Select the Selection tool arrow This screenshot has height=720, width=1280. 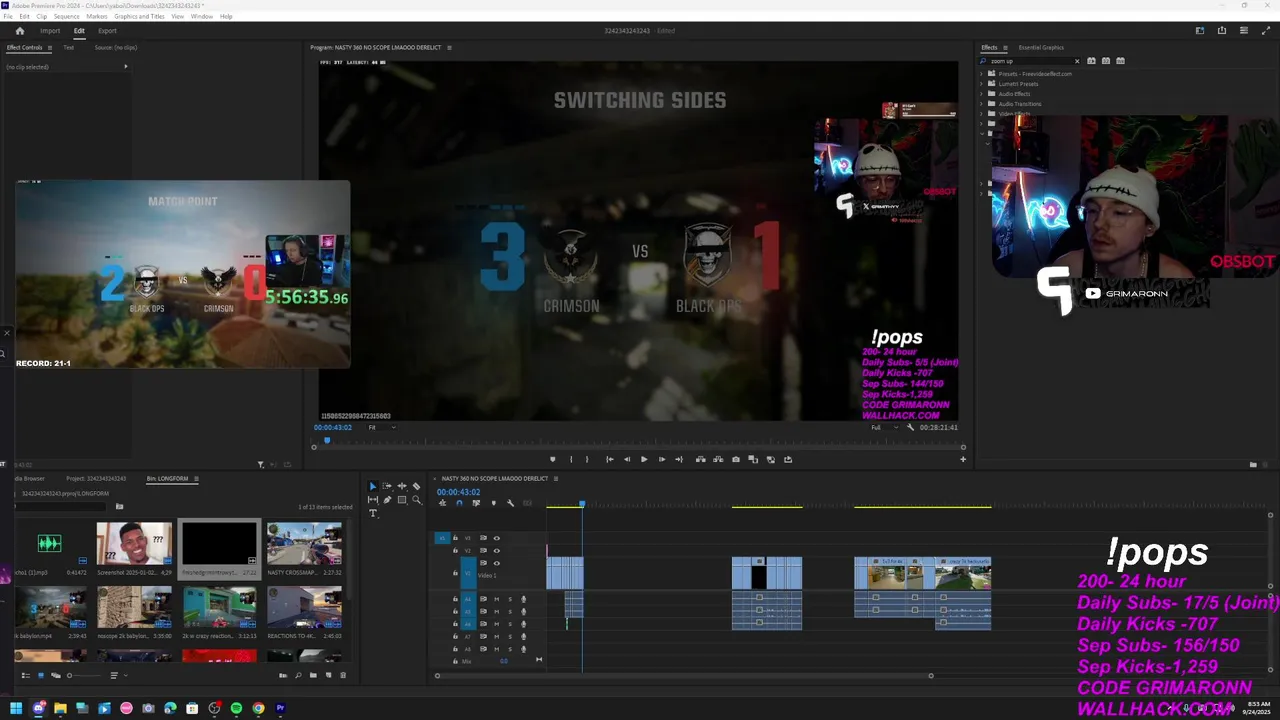click(373, 486)
